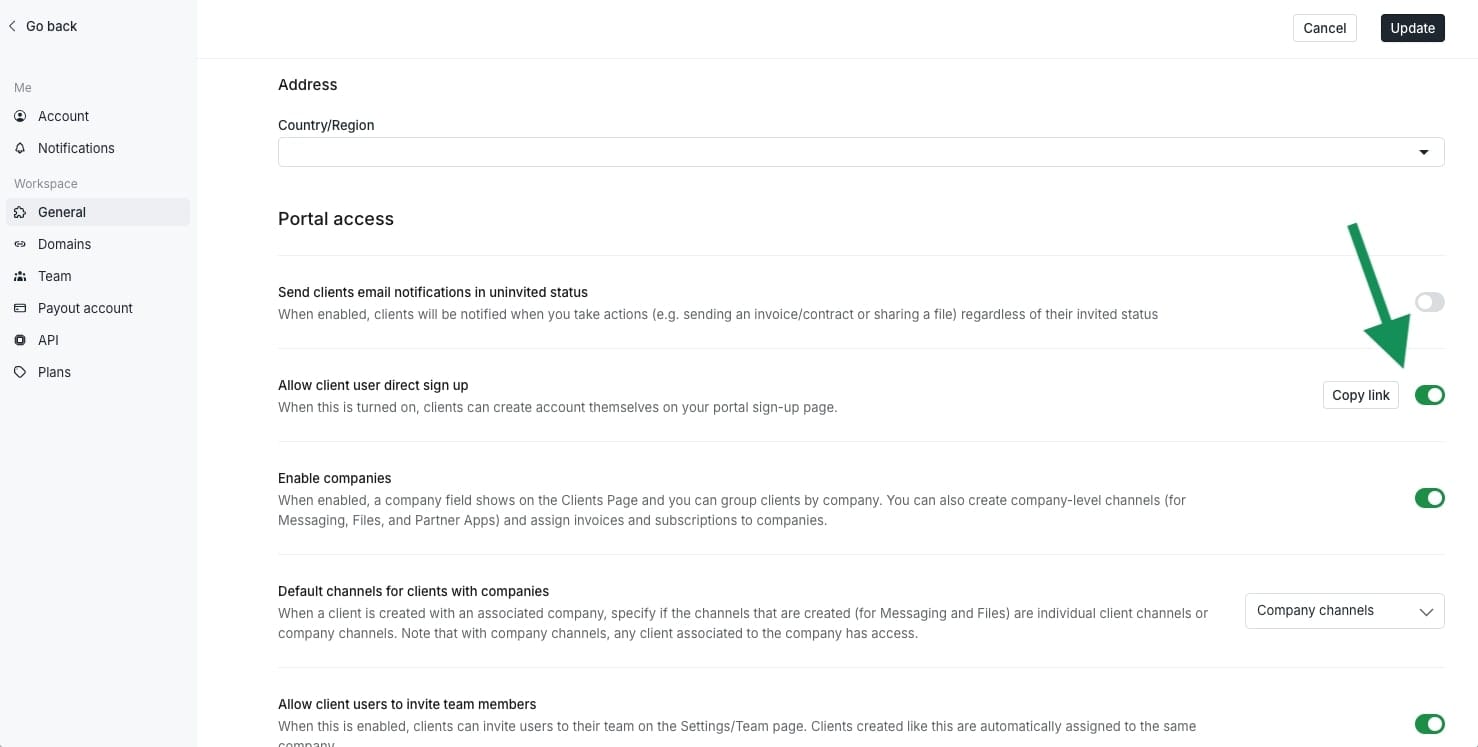Click the Plans tag icon
Viewport: 1478px width, 747px height.
point(20,372)
